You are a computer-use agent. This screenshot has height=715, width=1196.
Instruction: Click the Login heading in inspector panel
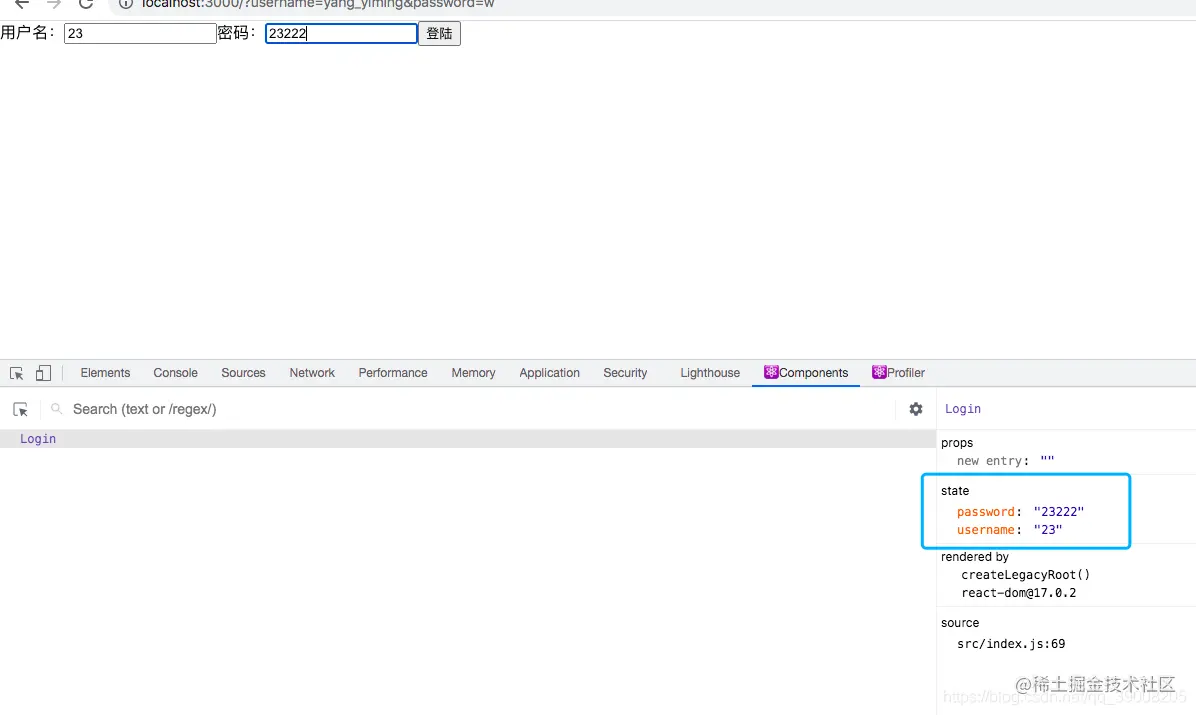pos(963,409)
